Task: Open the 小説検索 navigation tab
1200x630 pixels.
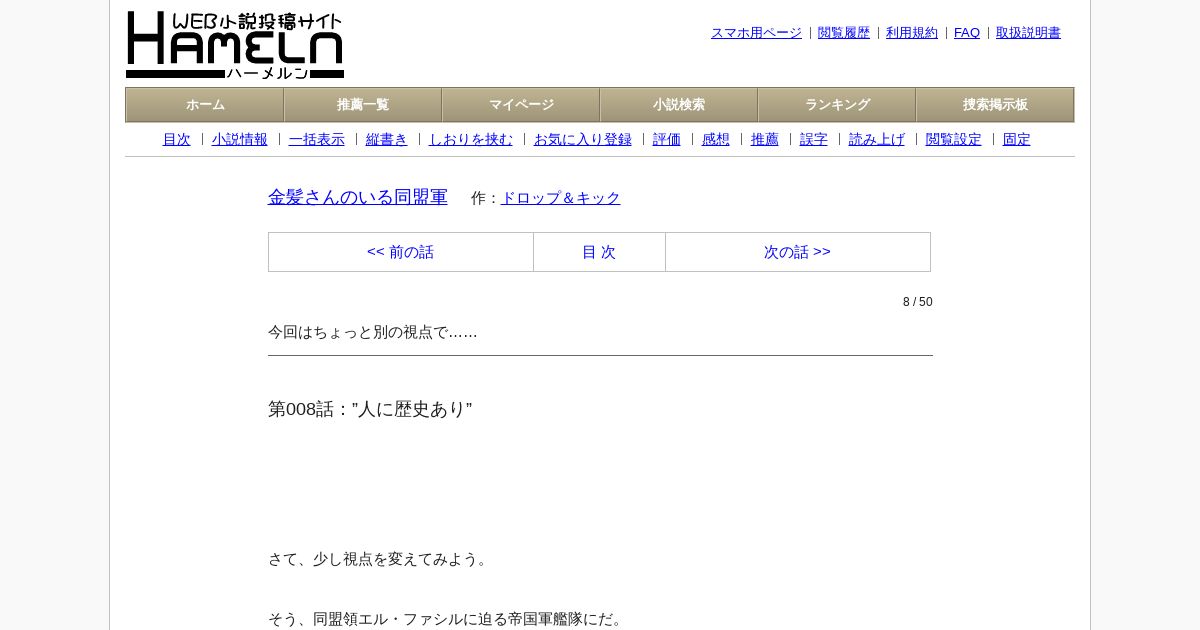Action: click(x=679, y=105)
